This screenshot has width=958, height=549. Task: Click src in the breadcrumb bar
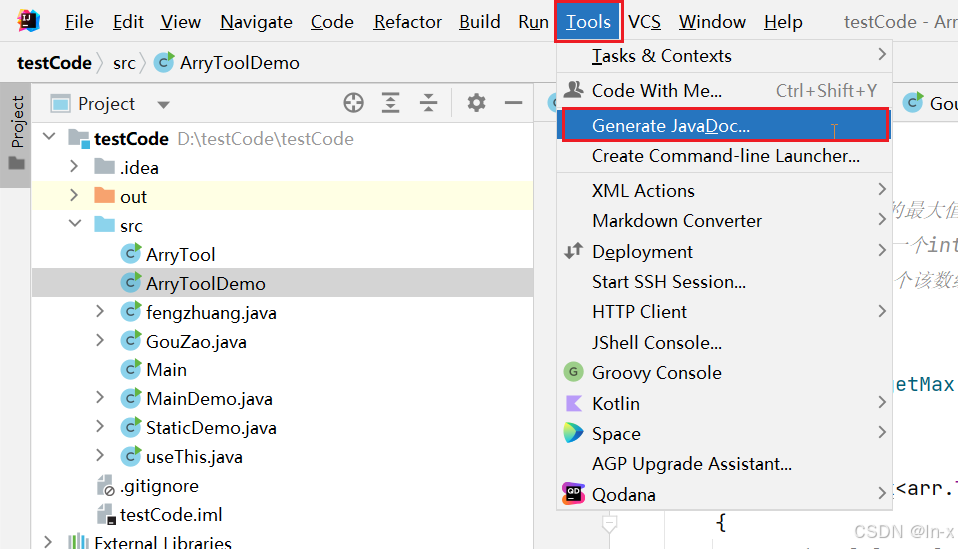[124, 63]
